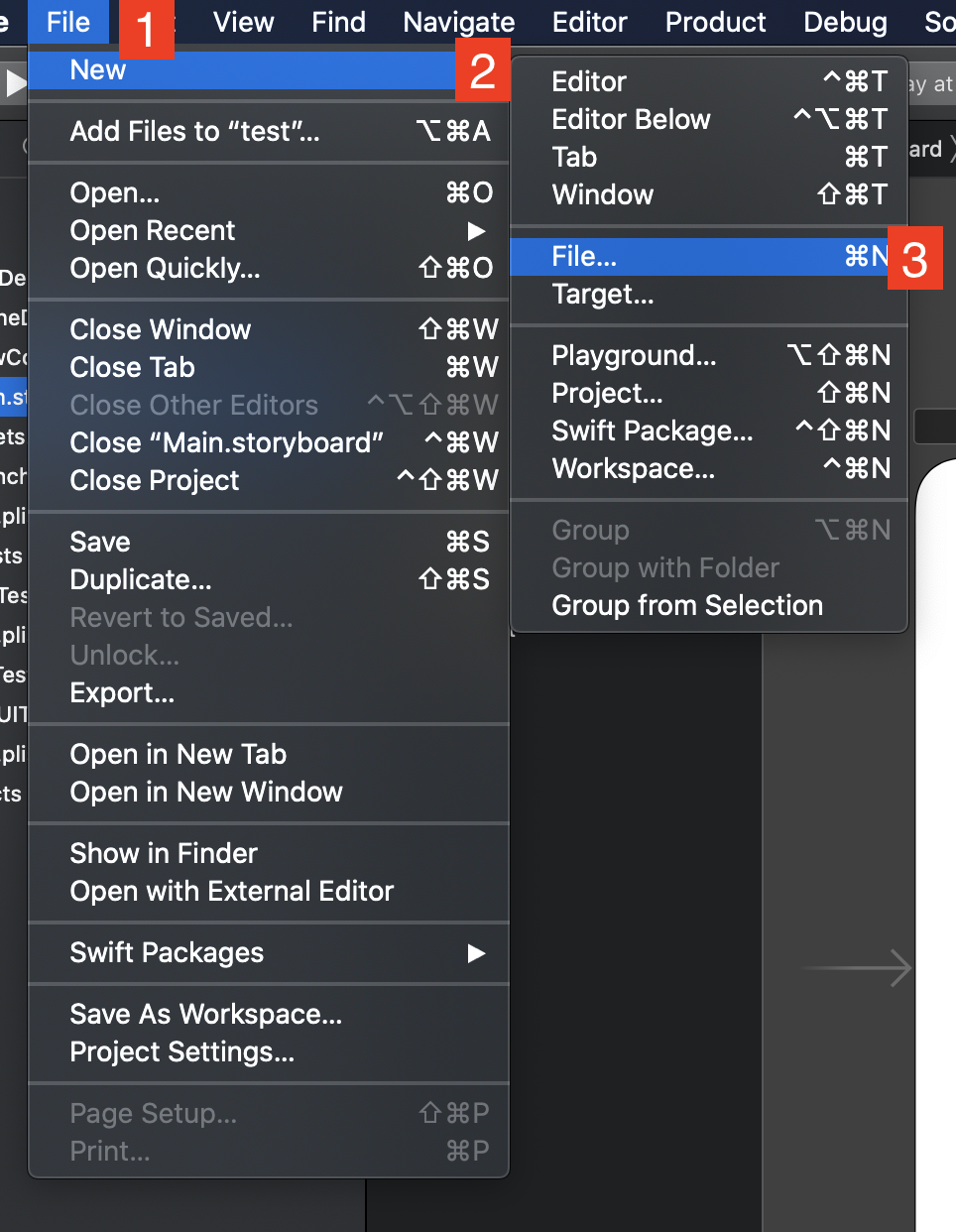
Task: Choose Open Quickly…
Action: (x=269, y=268)
